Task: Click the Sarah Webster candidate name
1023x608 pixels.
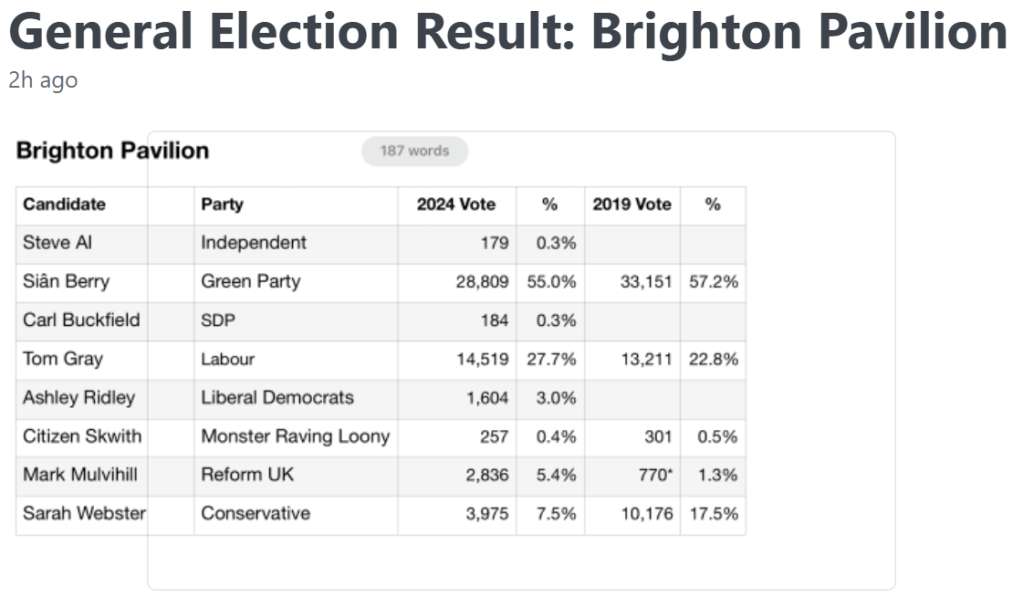Action: 84,514
